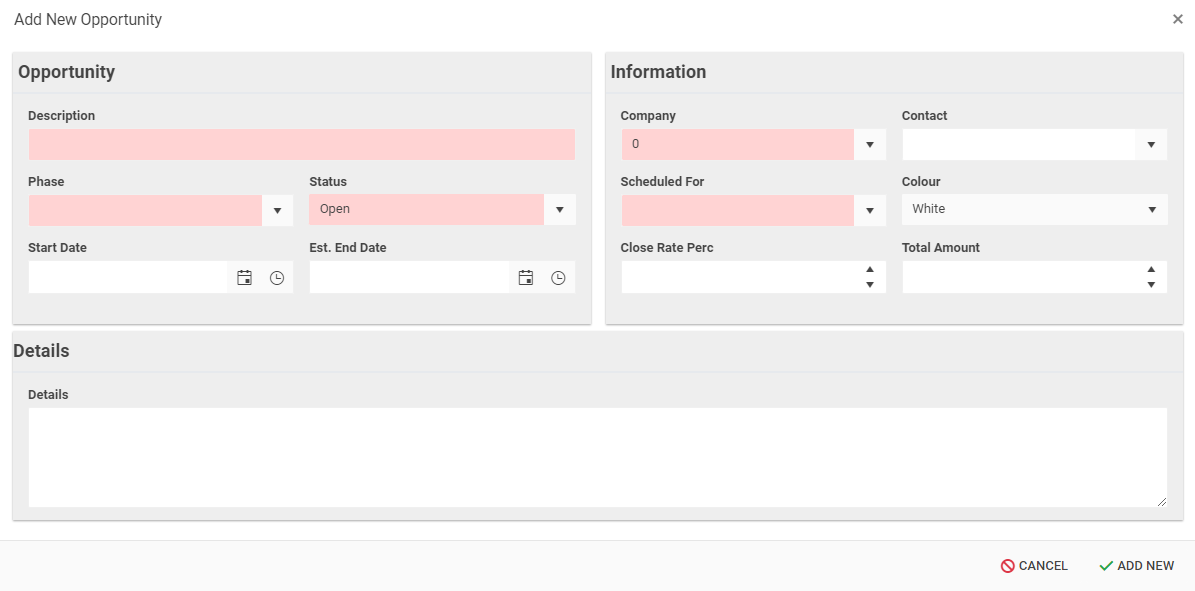
Task: Open the Start Date calendar picker
Action: coord(244,278)
